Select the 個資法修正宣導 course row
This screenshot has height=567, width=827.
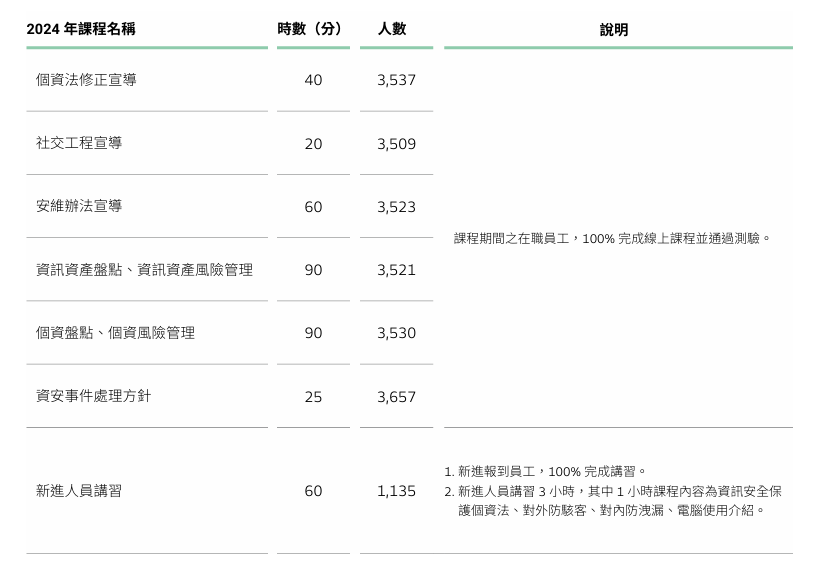86,80
